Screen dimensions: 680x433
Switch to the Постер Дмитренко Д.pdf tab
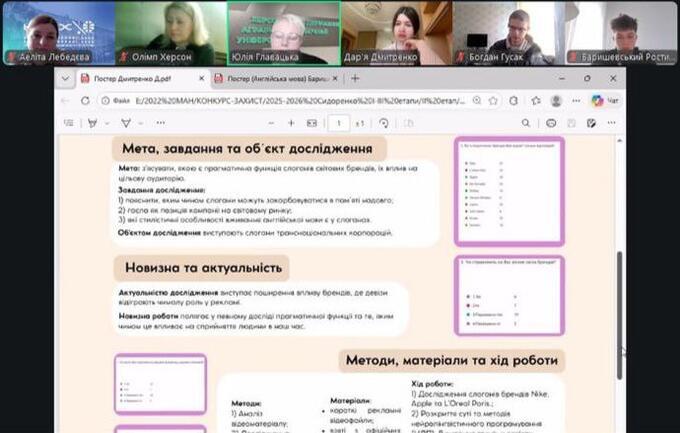[x=133, y=78]
